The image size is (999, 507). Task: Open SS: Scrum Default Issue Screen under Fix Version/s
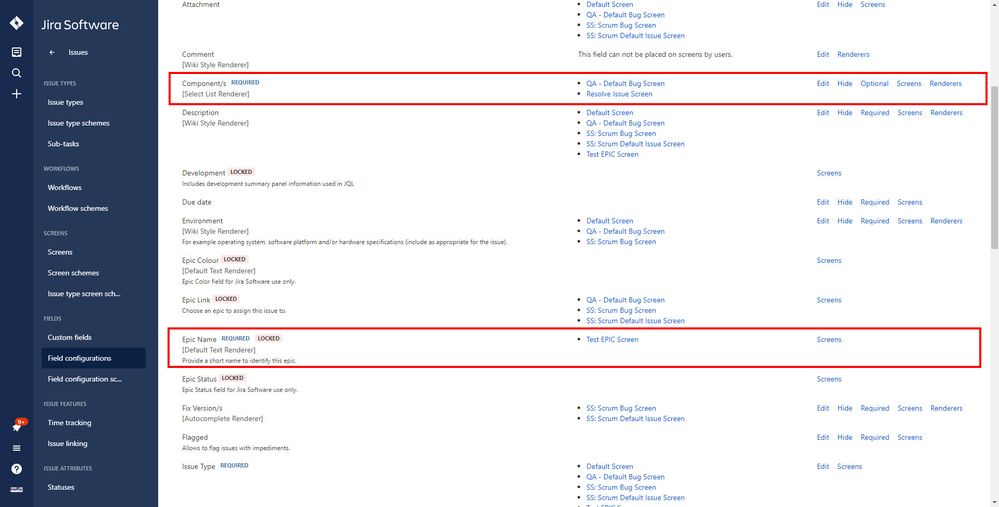coord(636,419)
